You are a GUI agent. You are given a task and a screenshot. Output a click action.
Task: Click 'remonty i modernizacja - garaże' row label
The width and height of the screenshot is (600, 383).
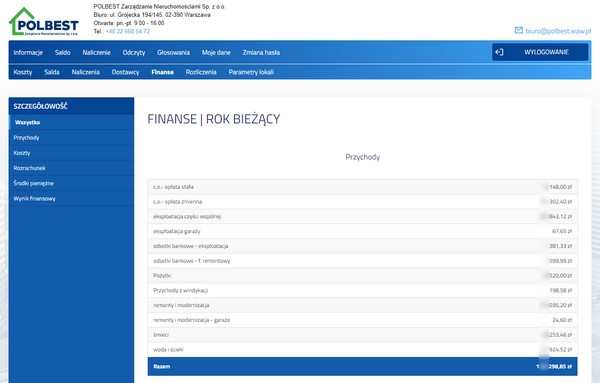192,320
